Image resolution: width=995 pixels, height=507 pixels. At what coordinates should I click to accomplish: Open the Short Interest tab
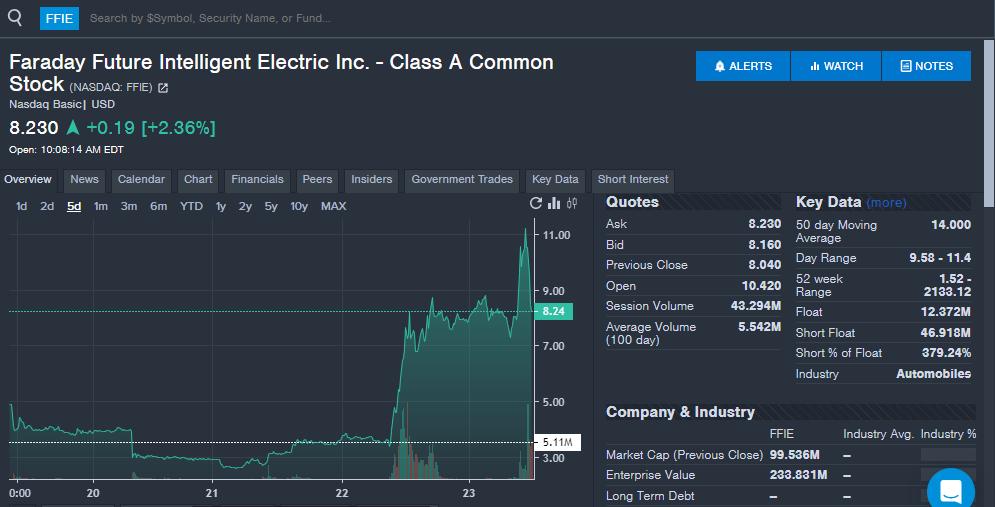tap(633, 180)
